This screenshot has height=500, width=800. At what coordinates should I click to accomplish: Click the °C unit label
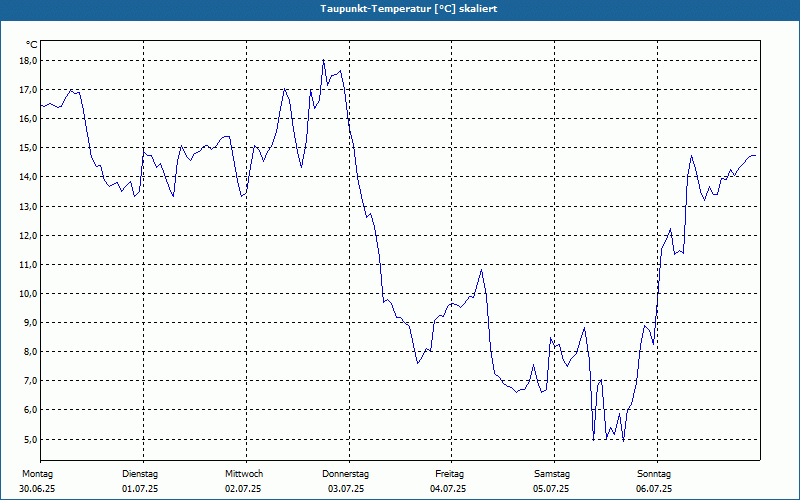pos(32,45)
